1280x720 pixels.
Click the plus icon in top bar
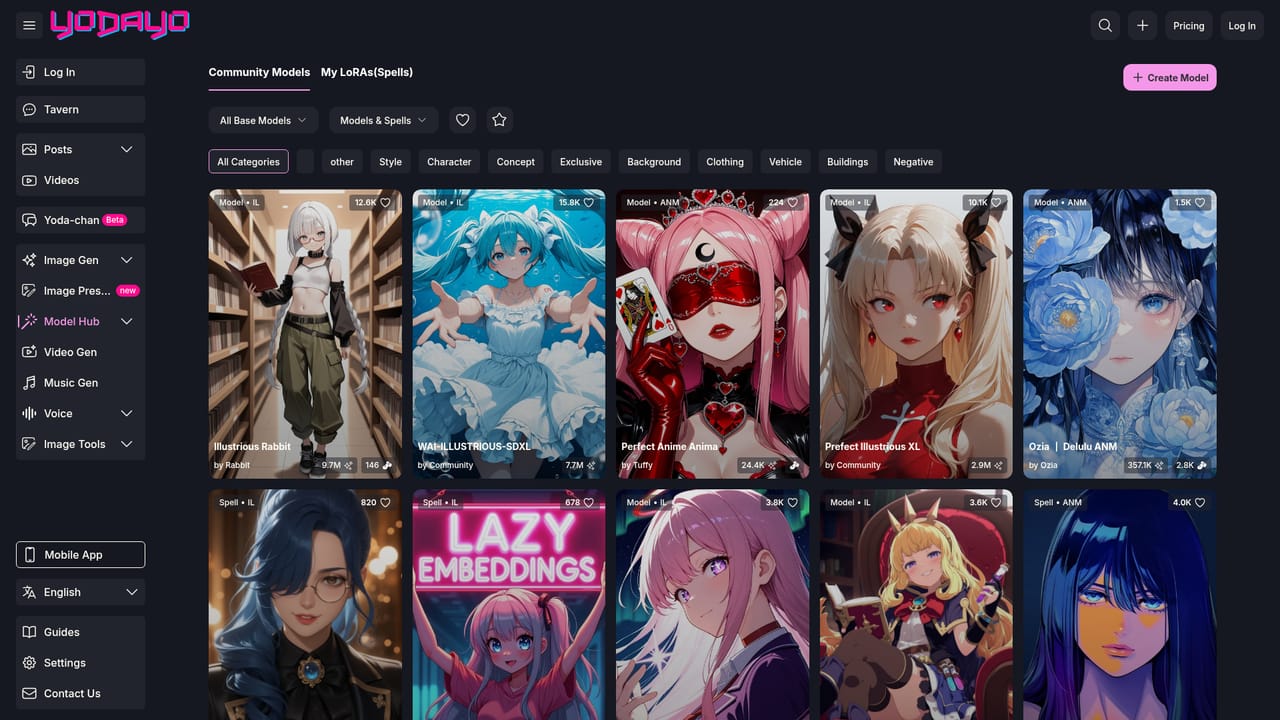click(x=1143, y=25)
